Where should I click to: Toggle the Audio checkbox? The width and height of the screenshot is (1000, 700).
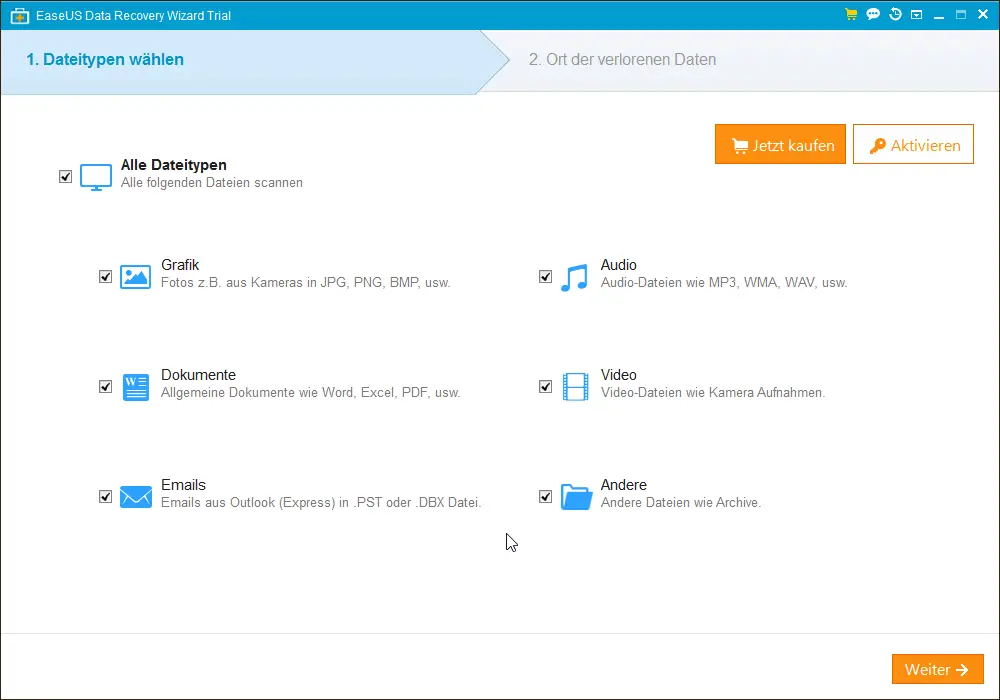click(545, 277)
